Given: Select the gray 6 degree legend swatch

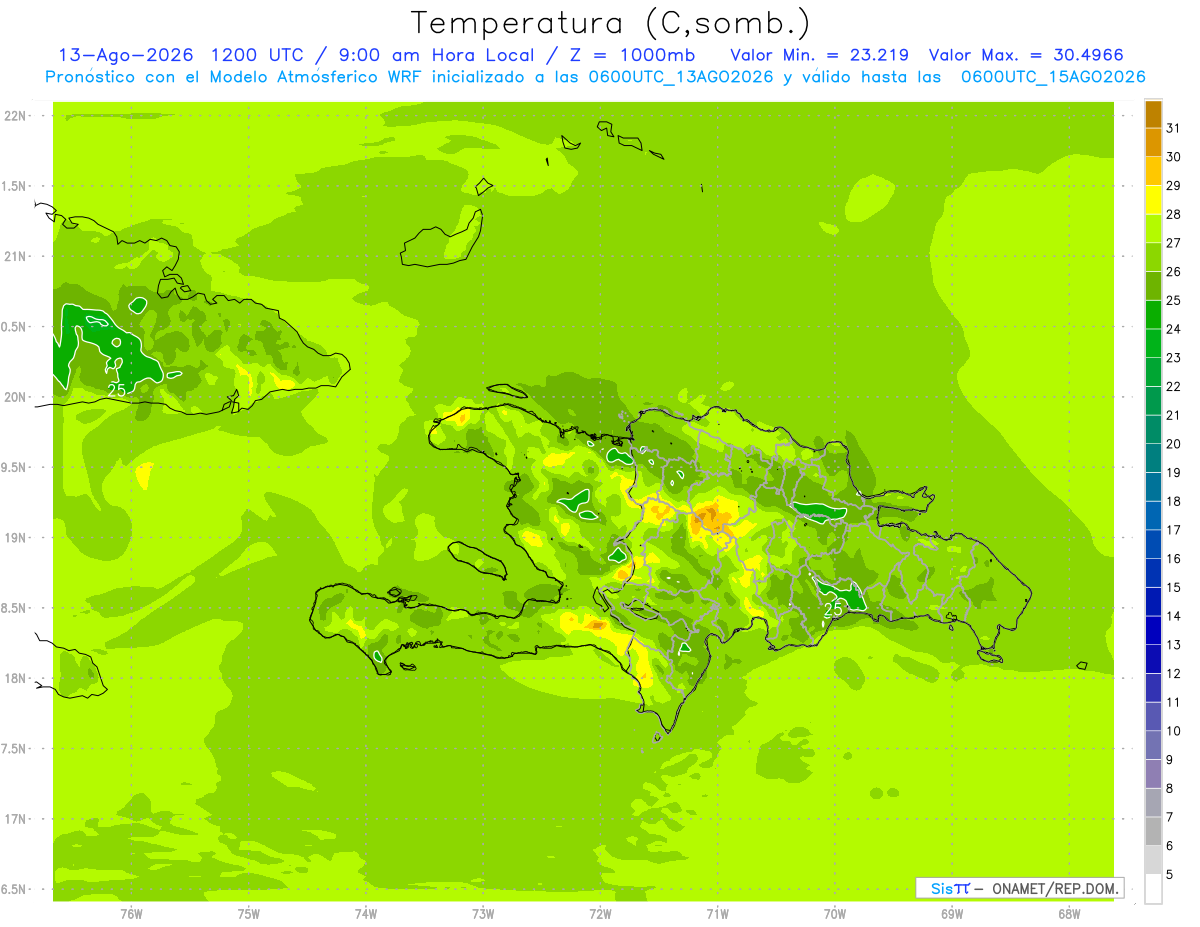Looking at the screenshot, I should 1153,832.
